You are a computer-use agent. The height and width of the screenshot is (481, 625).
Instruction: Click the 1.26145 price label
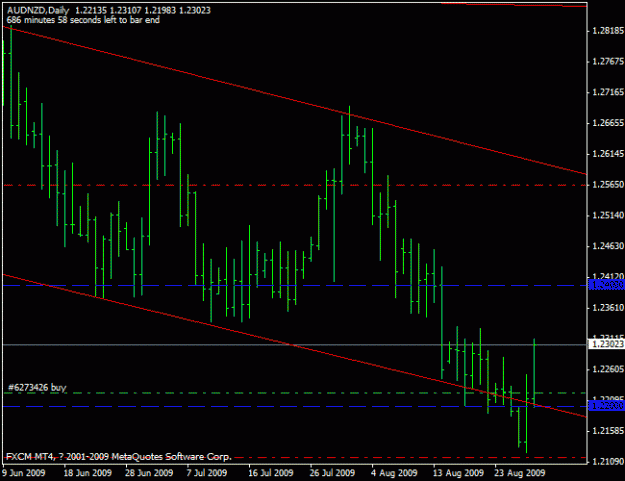coord(608,153)
